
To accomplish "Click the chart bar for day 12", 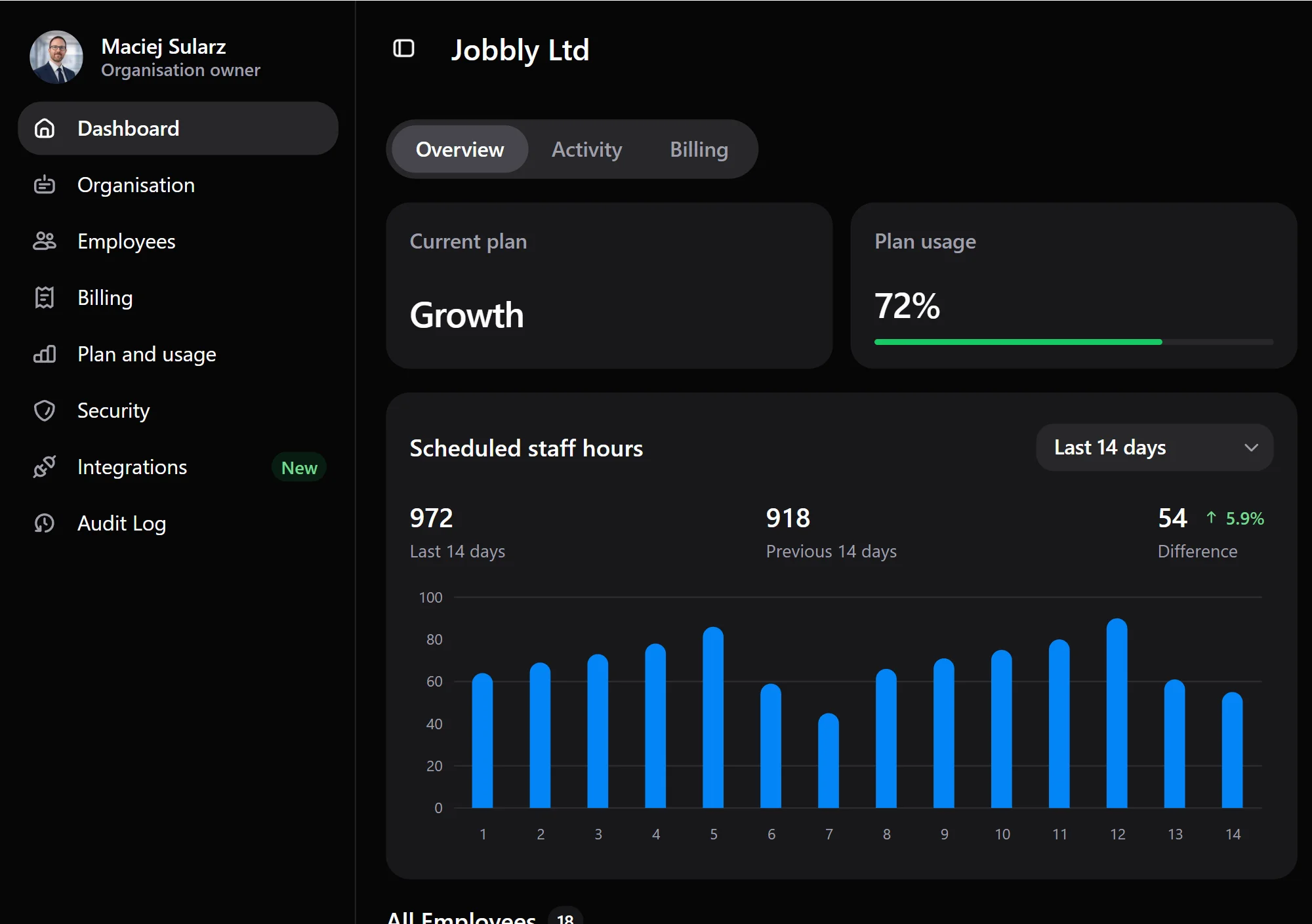I will coord(1117,713).
